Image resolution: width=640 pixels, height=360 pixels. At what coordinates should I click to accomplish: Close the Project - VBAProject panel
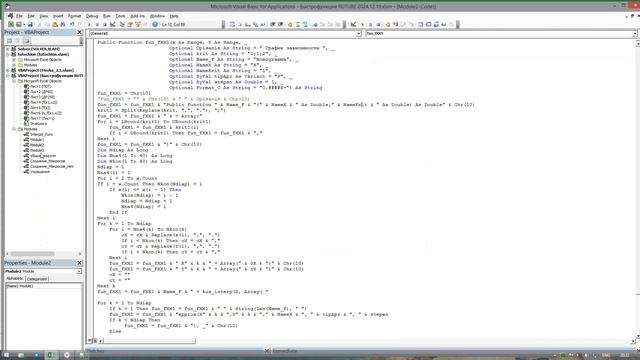79,32
